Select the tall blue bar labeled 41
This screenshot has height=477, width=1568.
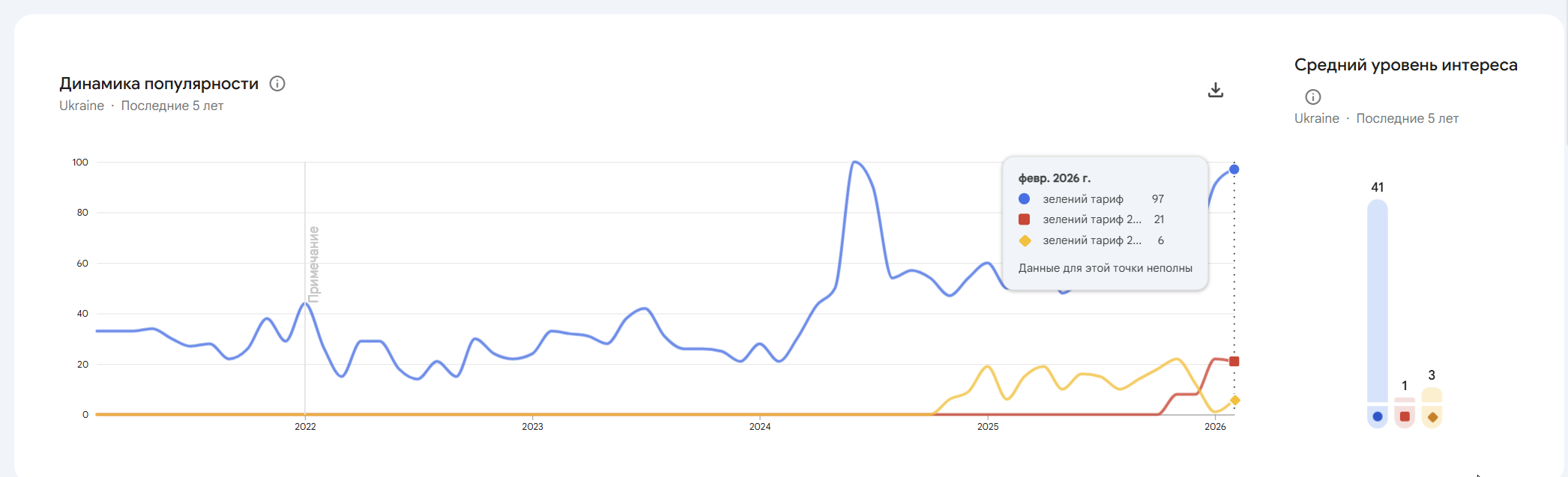point(1378,300)
